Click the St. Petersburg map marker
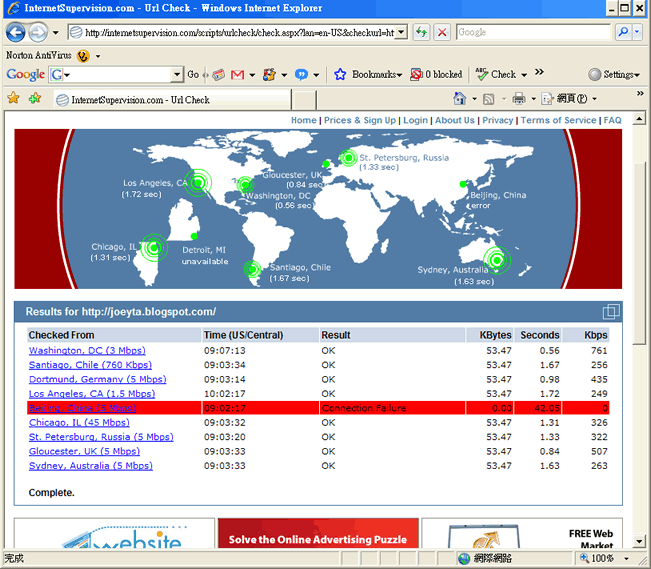Viewport: 651px width, 569px height. 348,157
